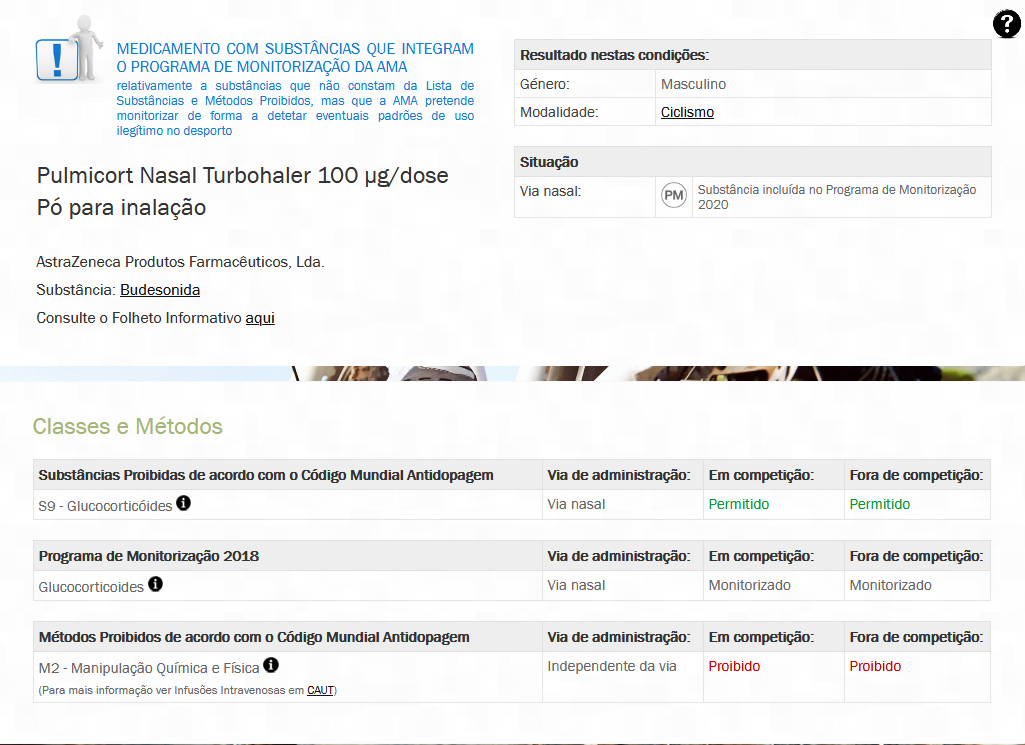This screenshot has width=1025, height=745.
Task: Click the 'Classes e Métodos' heading
Action: click(x=127, y=427)
